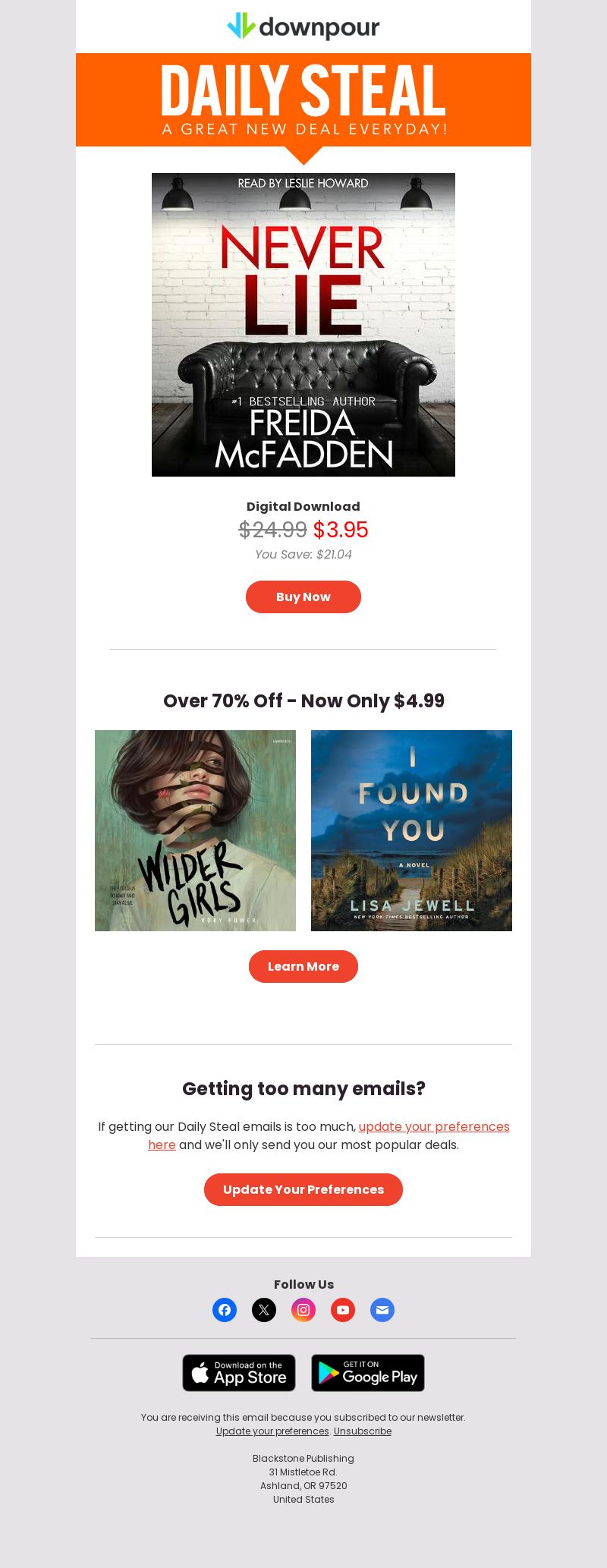Click the footer 'Update your preferences' link
The width and height of the screenshot is (607, 1568).
tap(272, 1431)
